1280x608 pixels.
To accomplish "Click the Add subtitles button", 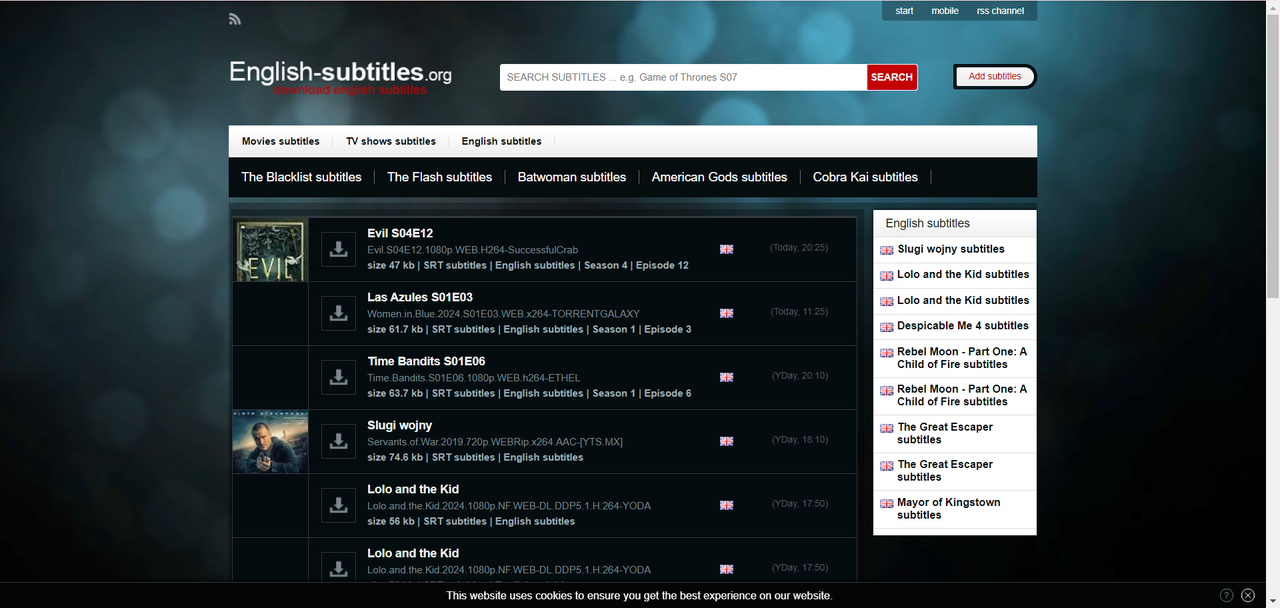I will (x=995, y=76).
